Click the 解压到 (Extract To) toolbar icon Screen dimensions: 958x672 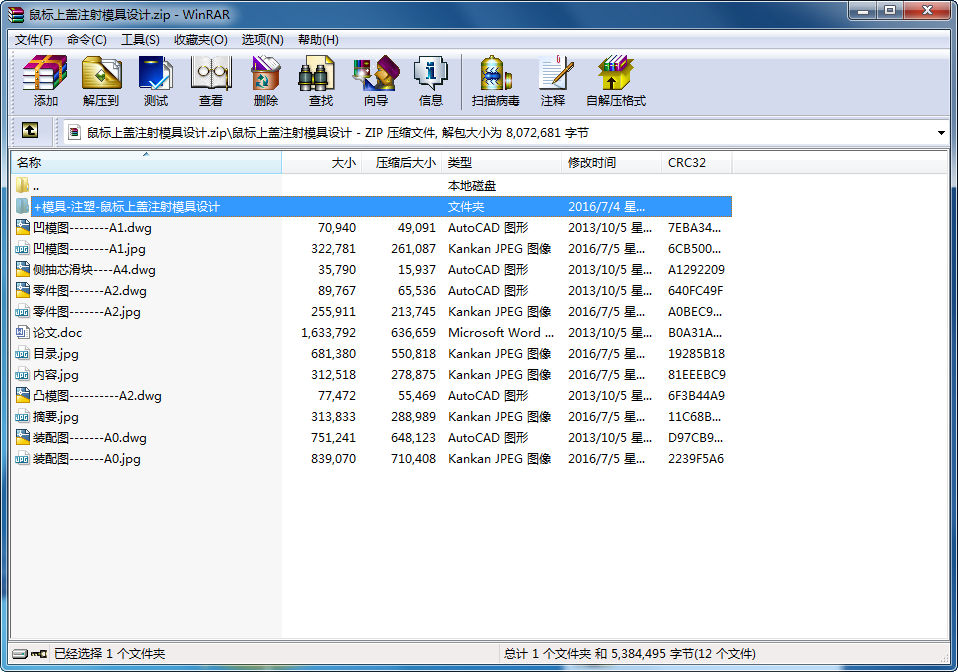101,73
